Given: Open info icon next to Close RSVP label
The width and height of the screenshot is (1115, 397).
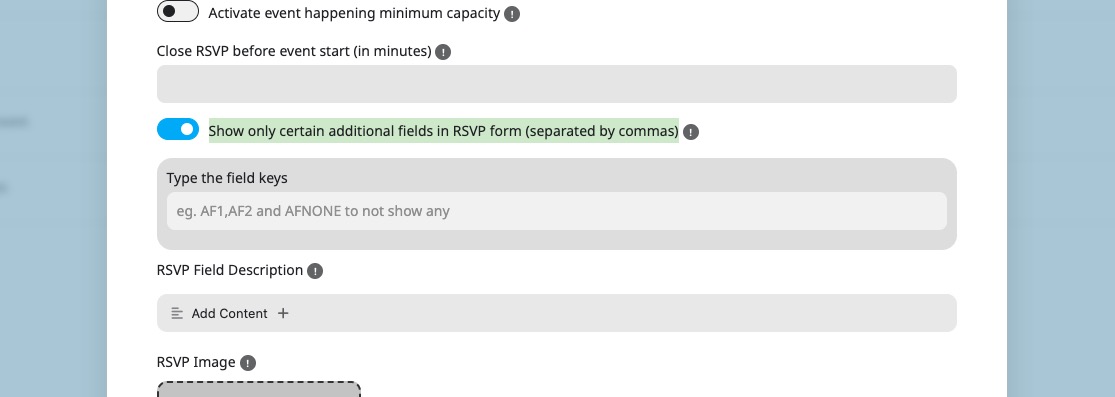Looking at the screenshot, I should coord(443,52).
